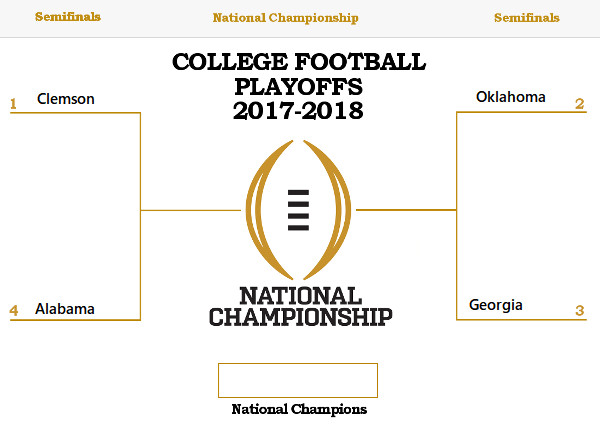Click the four black laces in logo
The width and height of the screenshot is (600, 432).
[x=298, y=210]
